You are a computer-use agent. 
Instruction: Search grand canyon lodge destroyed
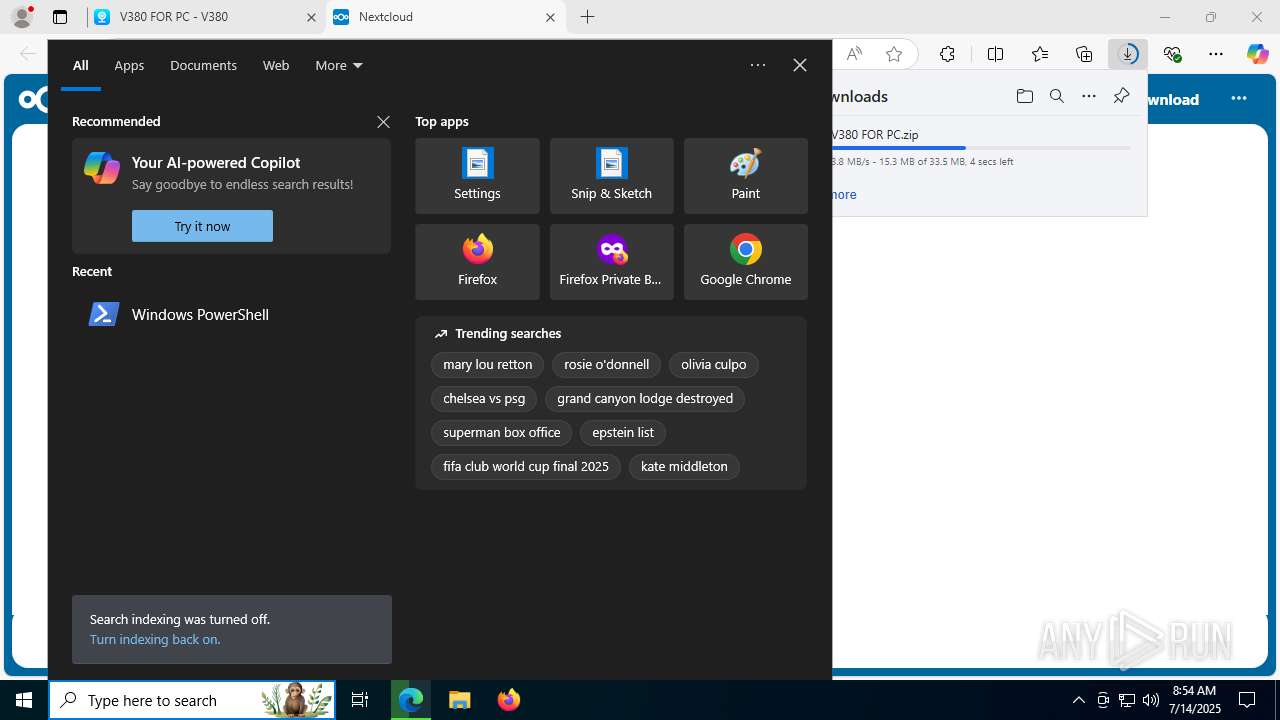pyautogui.click(x=645, y=399)
